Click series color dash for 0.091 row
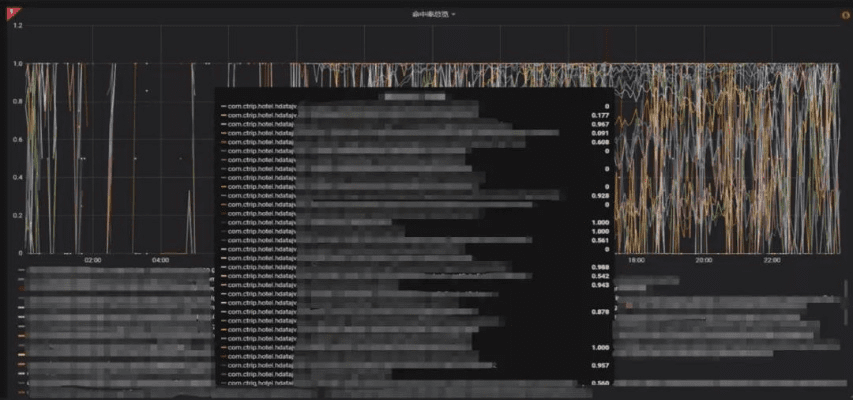853x400 pixels. 223,133
